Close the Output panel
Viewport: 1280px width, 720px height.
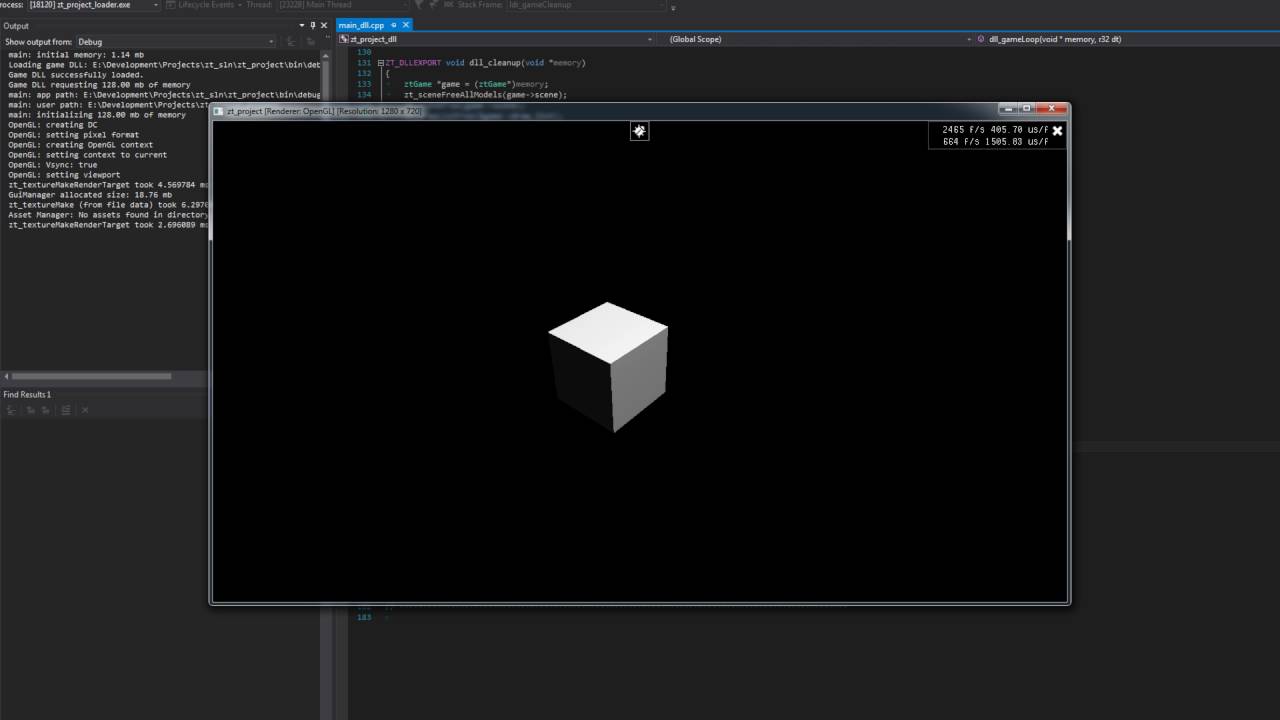[x=323, y=25]
